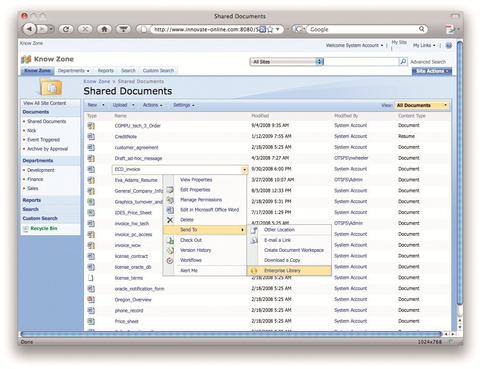Choose Check Out from context menu
The width and height of the screenshot is (480, 369).
point(191,240)
